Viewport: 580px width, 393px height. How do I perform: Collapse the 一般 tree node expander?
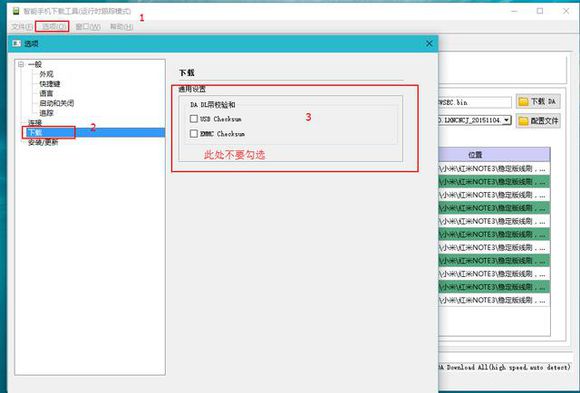pyautogui.click(x=21, y=64)
